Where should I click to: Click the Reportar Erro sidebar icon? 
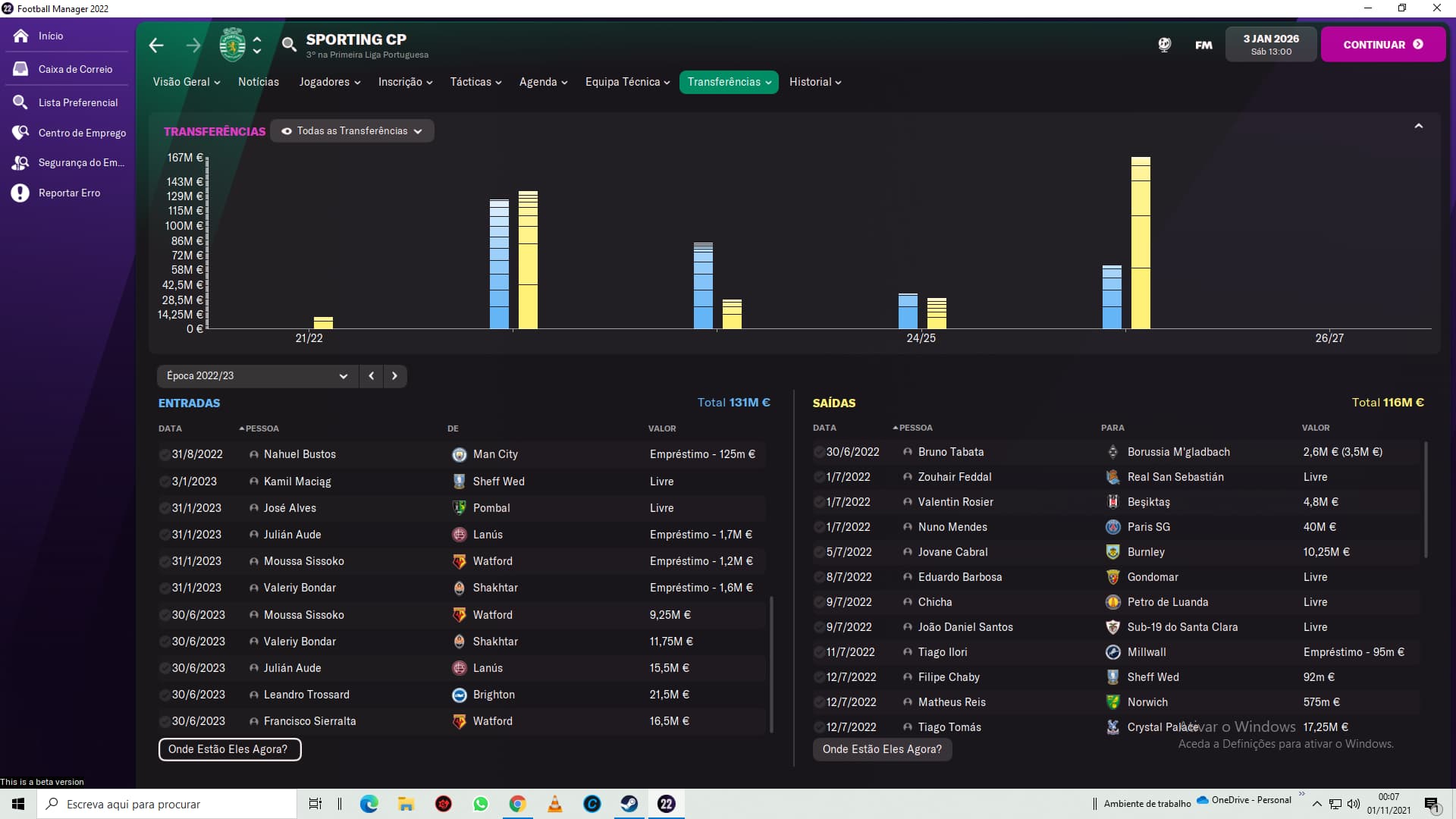pyautogui.click(x=20, y=193)
